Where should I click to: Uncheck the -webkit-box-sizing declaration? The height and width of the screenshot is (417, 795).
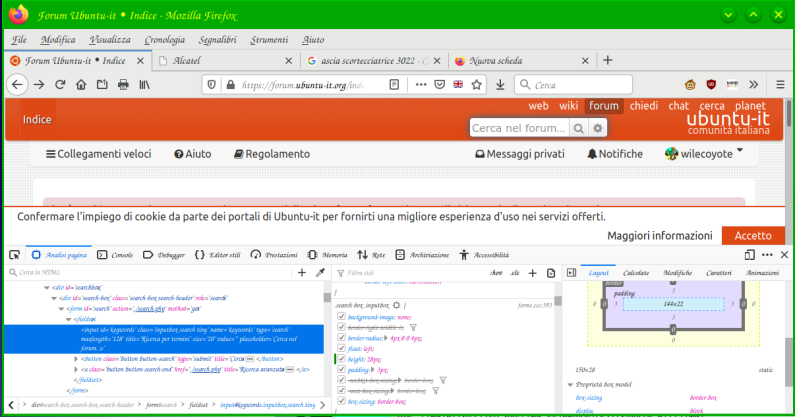341,379
